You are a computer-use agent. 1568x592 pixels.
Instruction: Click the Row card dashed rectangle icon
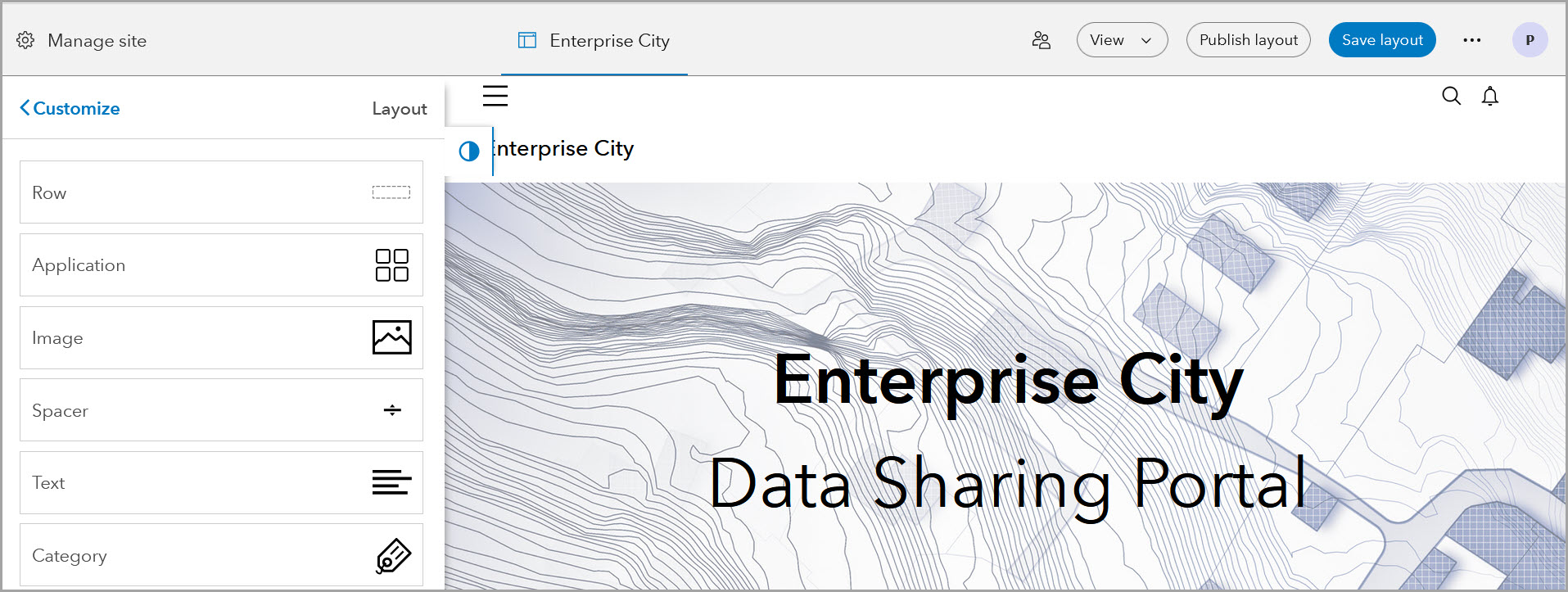[x=391, y=192]
